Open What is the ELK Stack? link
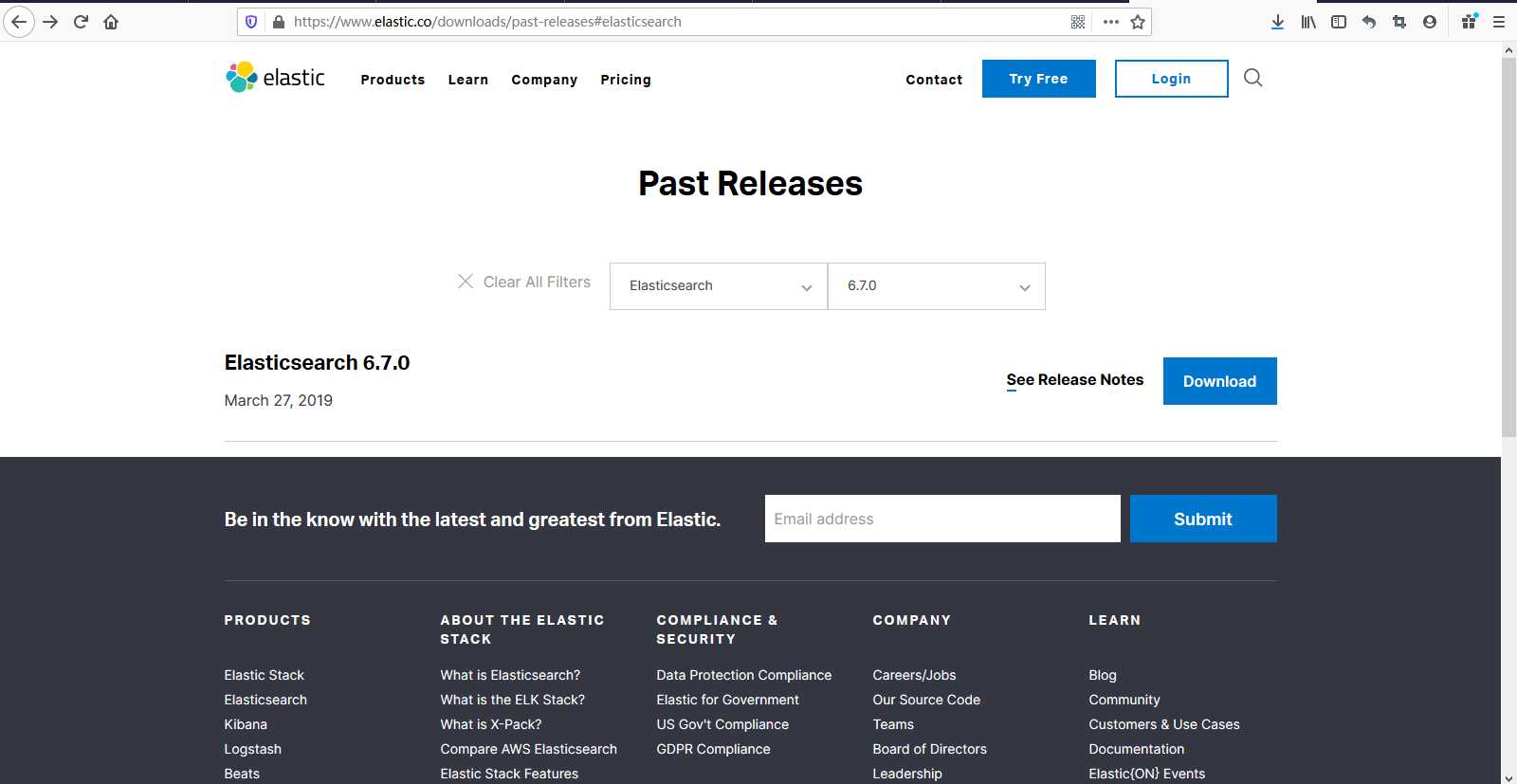Viewport: 1517px width, 784px height. point(513,700)
